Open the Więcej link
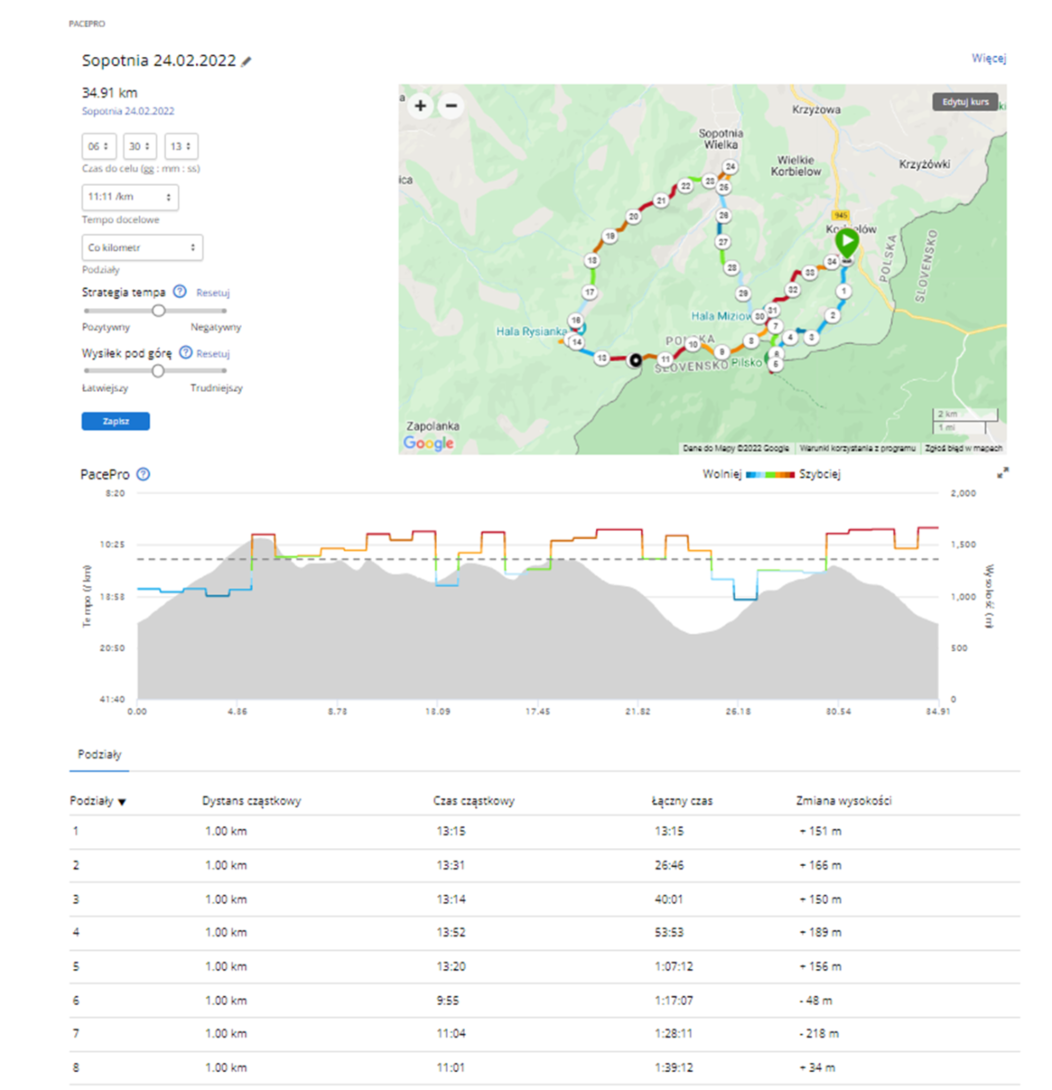The image size is (1052, 1090). click(989, 58)
